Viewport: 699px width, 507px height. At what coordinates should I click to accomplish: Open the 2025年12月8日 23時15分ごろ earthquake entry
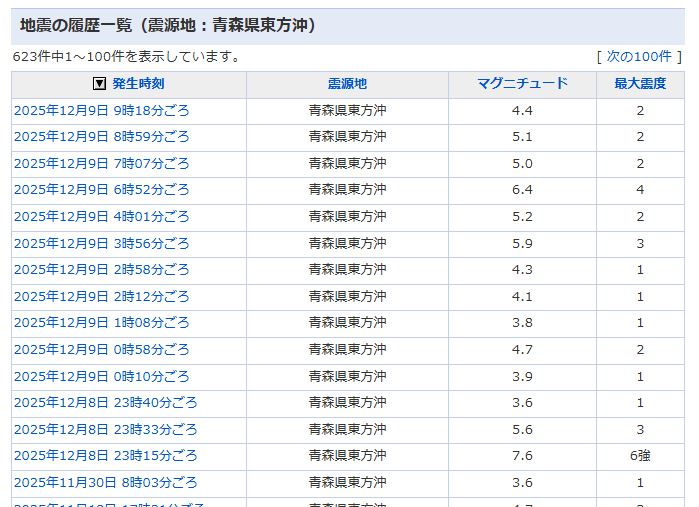coord(105,456)
